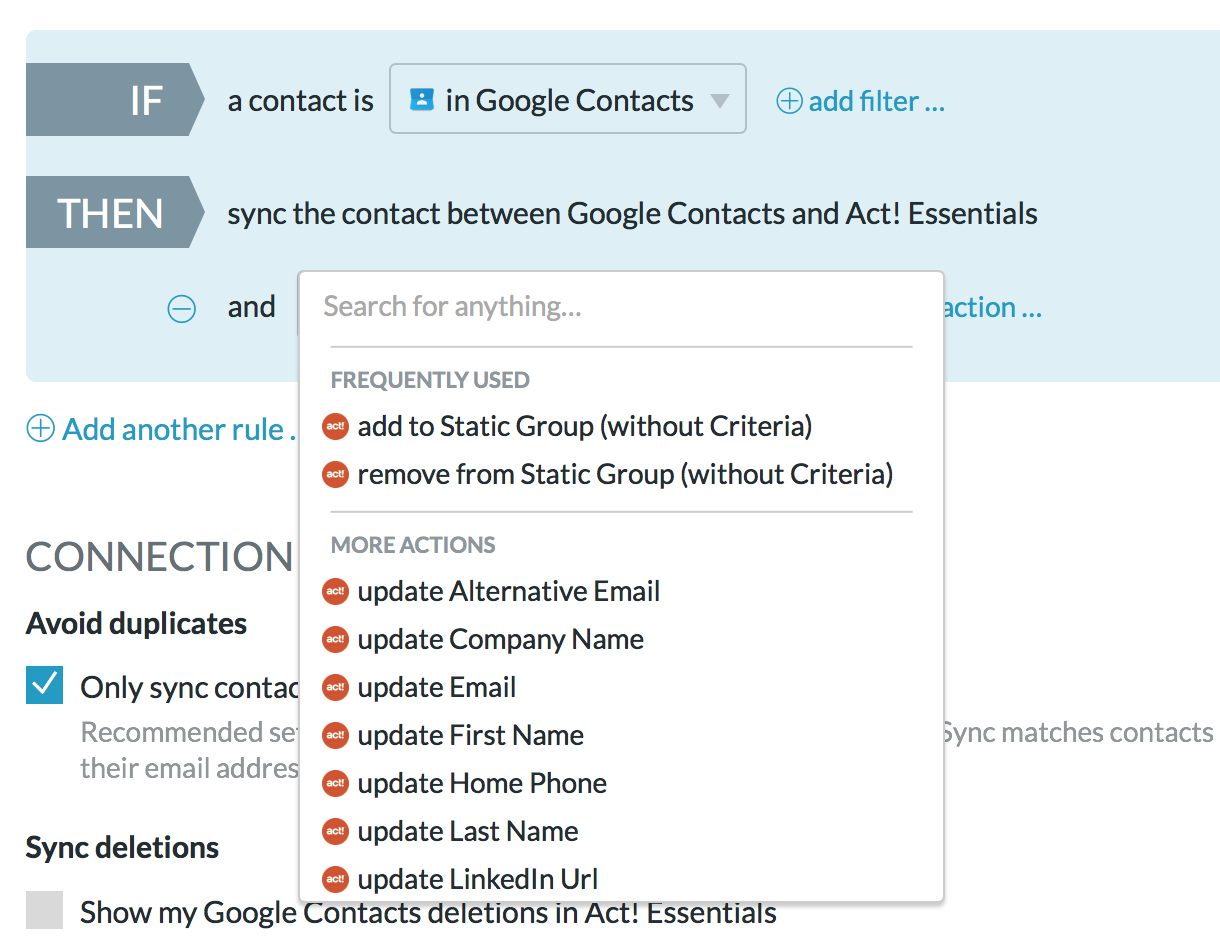
Task: Click the THEN rule label
Action: tap(115, 212)
